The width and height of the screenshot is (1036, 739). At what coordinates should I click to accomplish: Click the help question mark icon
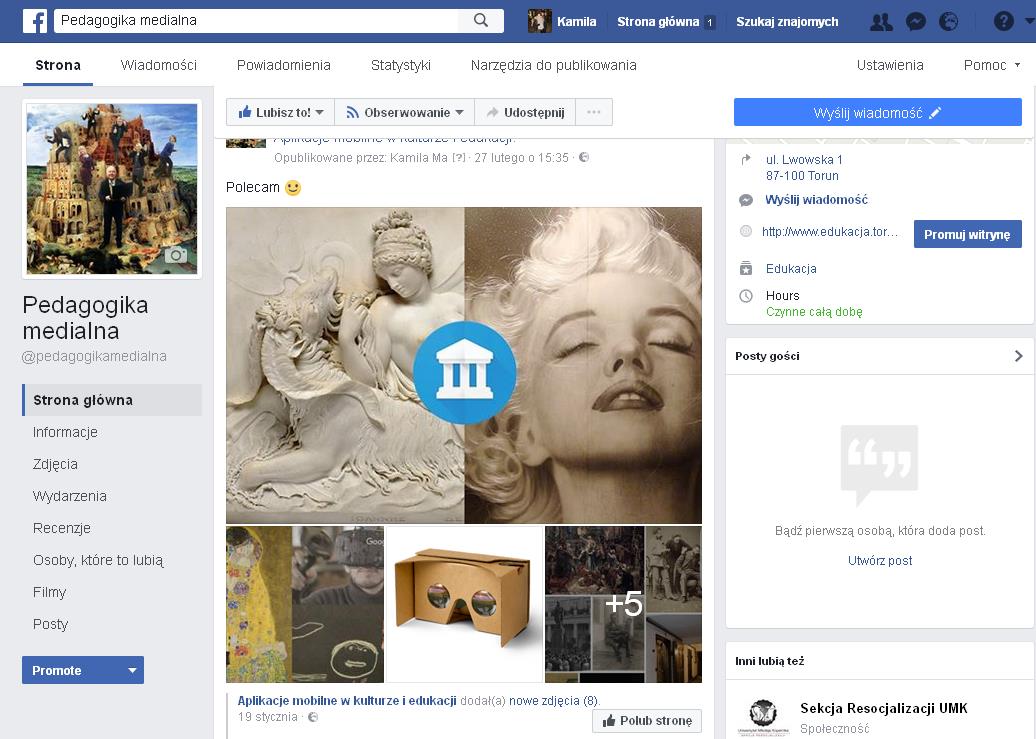pyautogui.click(x=1003, y=21)
